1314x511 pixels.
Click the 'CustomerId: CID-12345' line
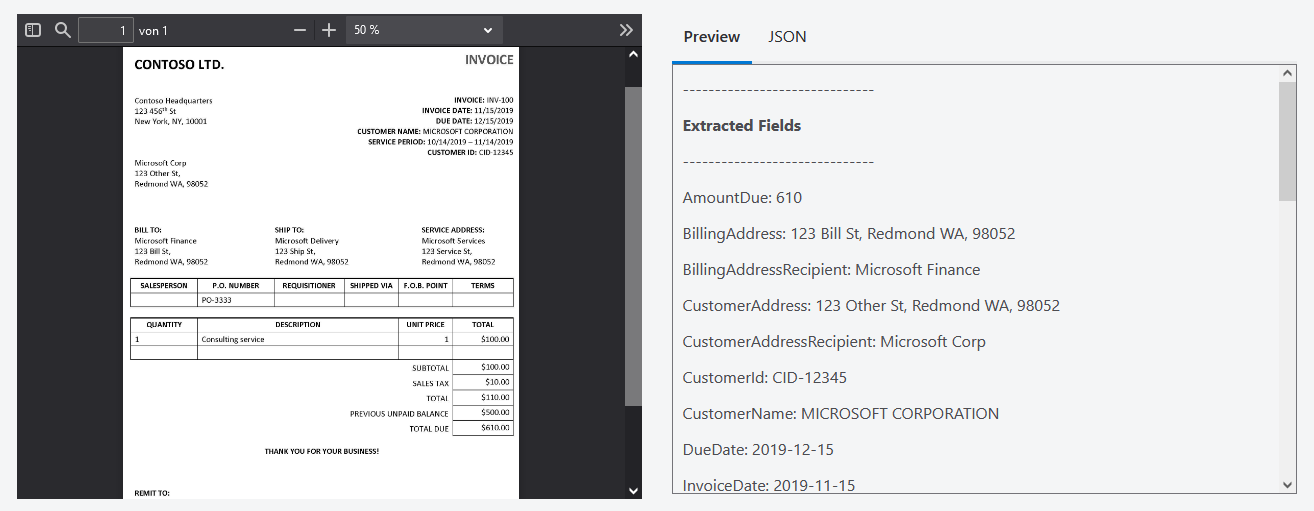click(765, 378)
